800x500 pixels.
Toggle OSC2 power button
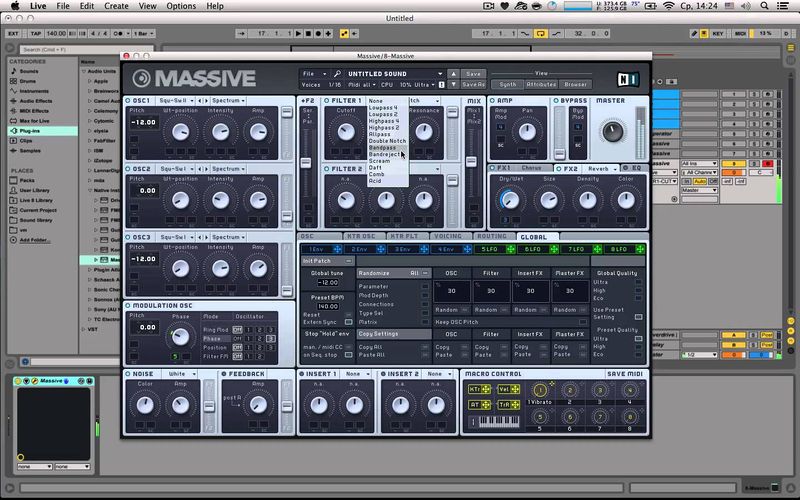(x=128, y=169)
